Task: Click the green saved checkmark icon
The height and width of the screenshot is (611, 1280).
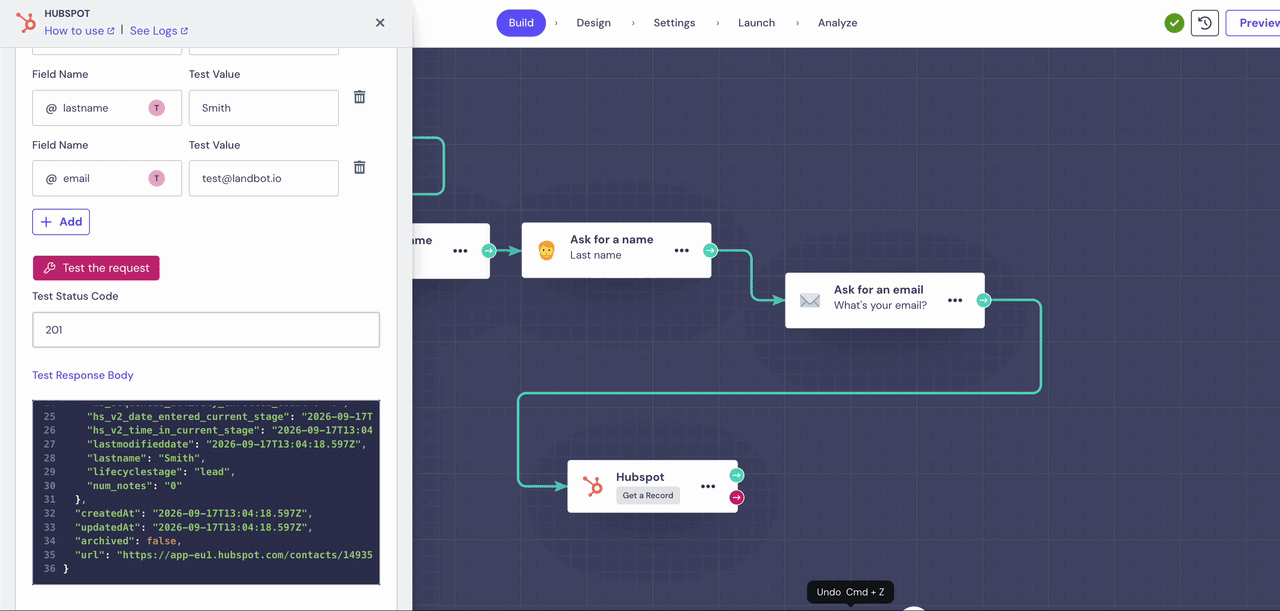Action: 1175,23
